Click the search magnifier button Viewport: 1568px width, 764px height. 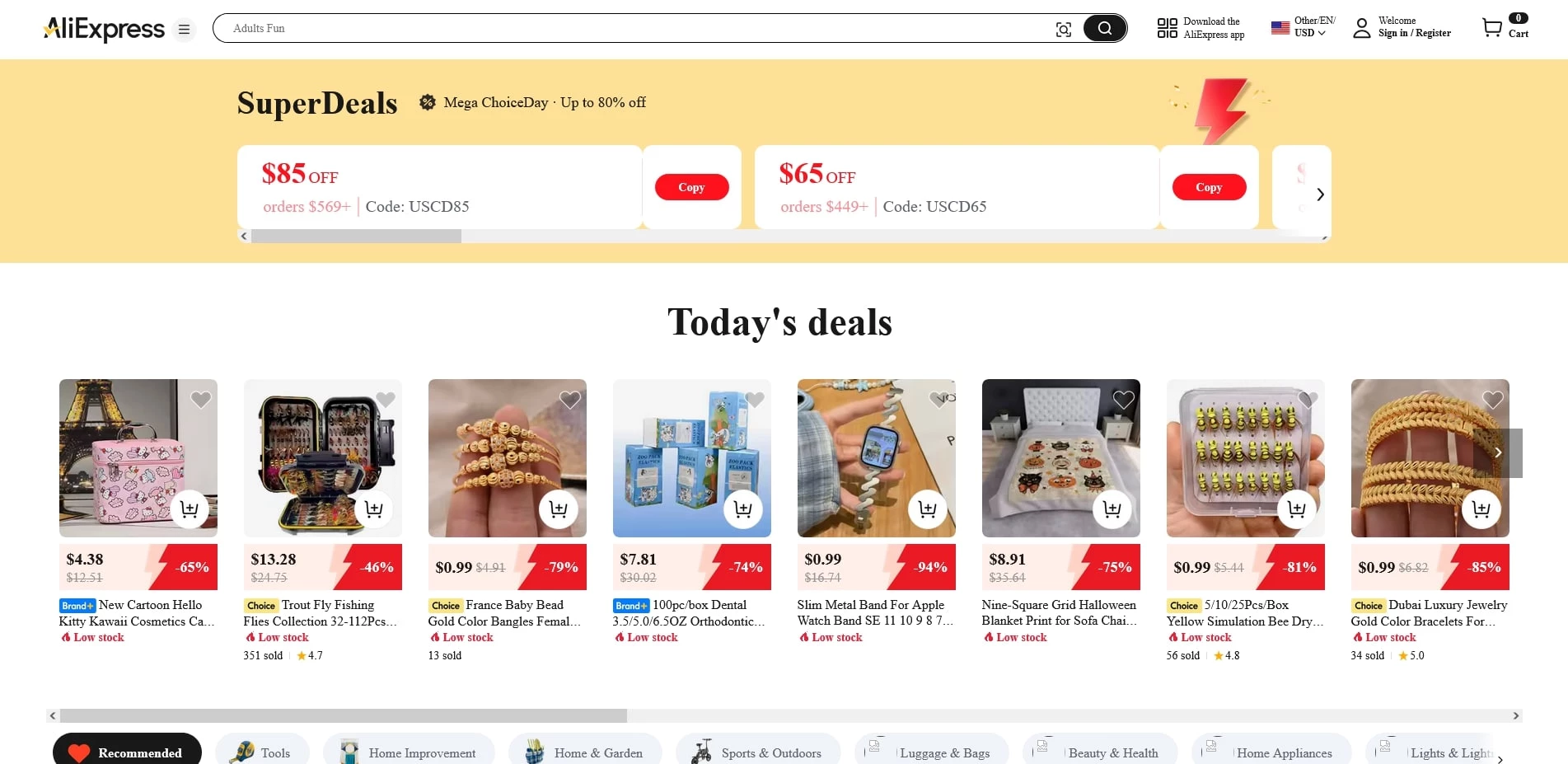[1104, 29]
